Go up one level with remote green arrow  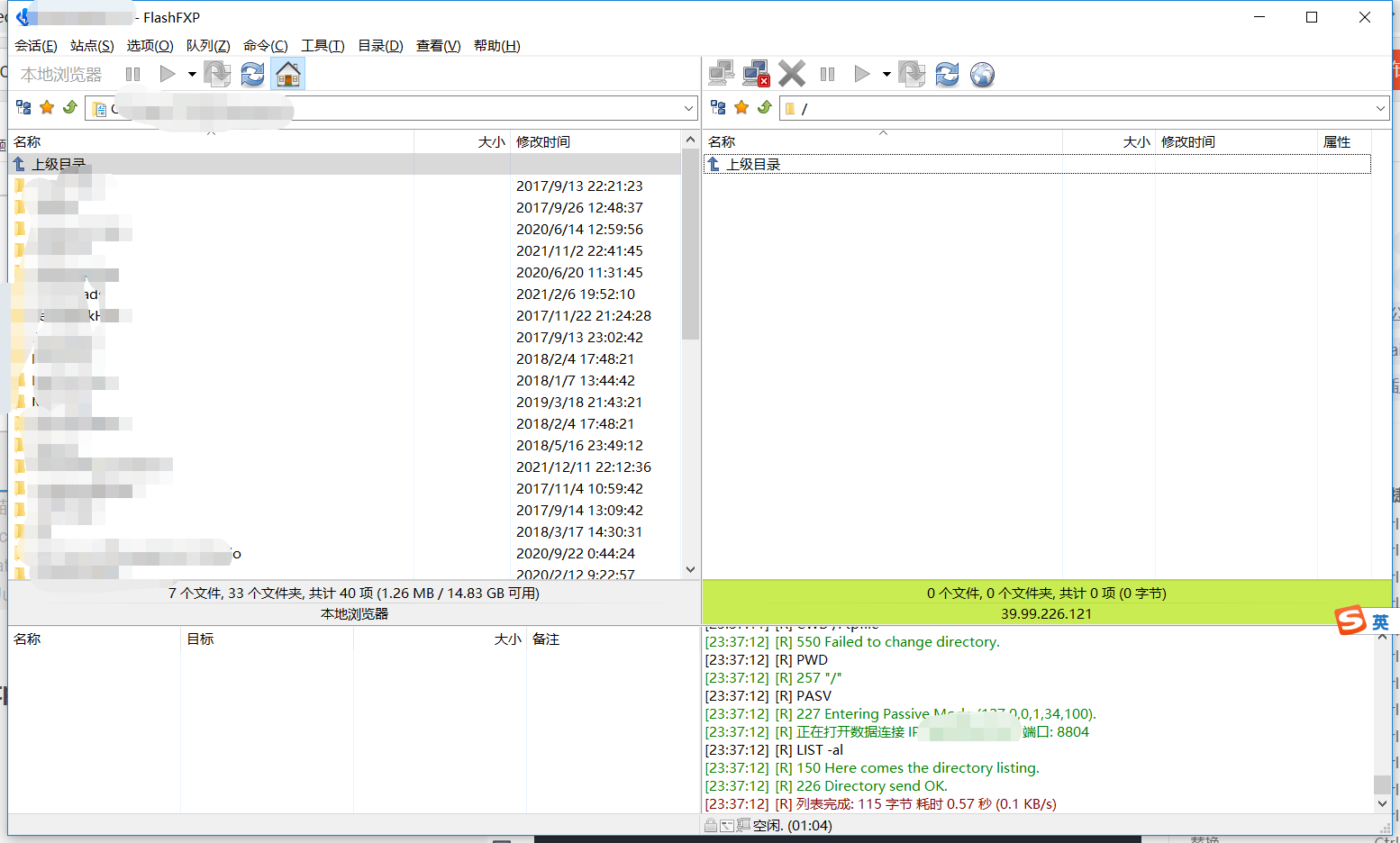[x=765, y=107]
